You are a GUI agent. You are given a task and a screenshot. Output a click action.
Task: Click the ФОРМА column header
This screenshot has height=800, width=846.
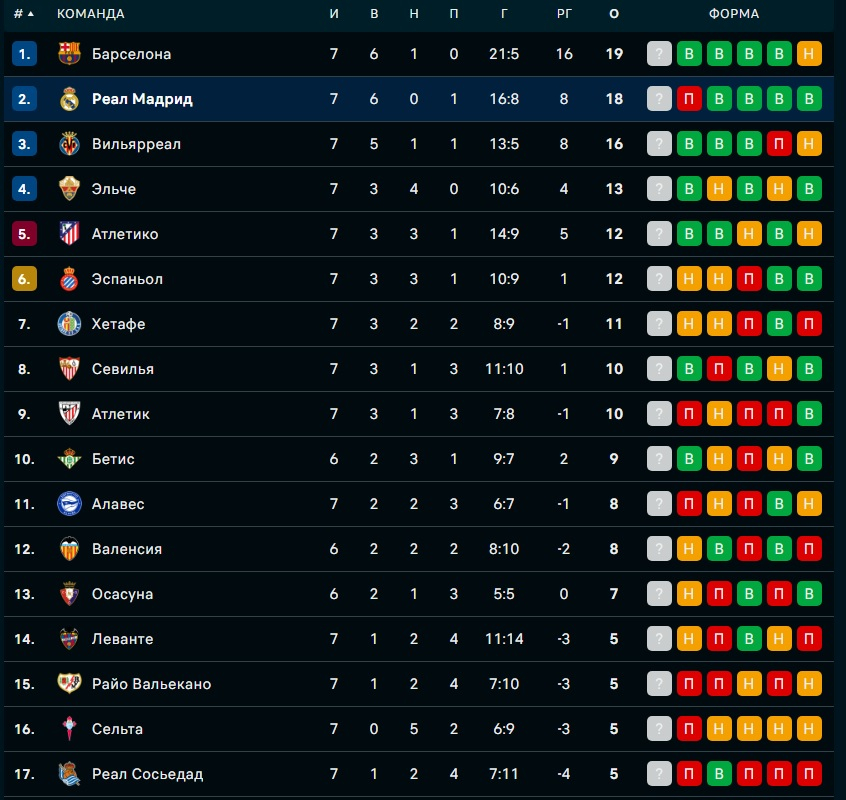coord(734,13)
